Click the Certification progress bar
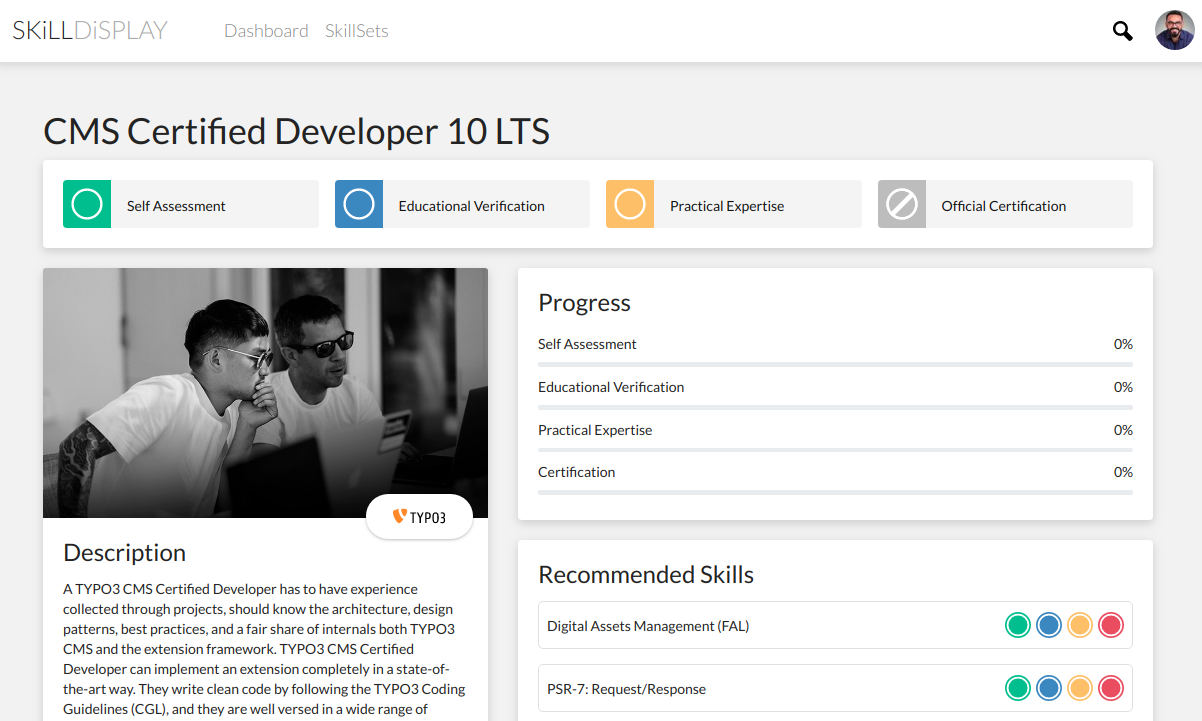The image size is (1202, 721). (834, 491)
